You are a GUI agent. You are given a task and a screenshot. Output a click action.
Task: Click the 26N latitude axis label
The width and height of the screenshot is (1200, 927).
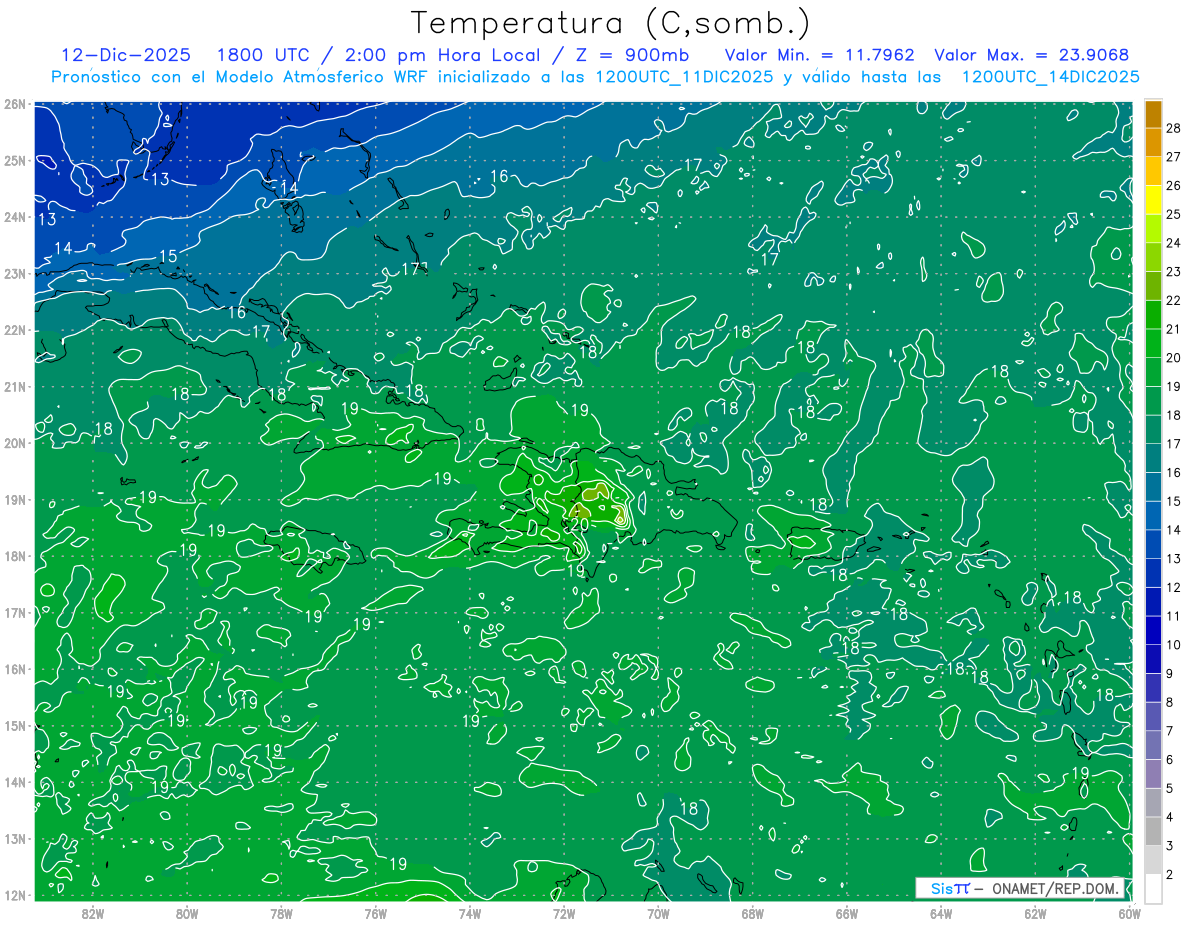click(14, 104)
